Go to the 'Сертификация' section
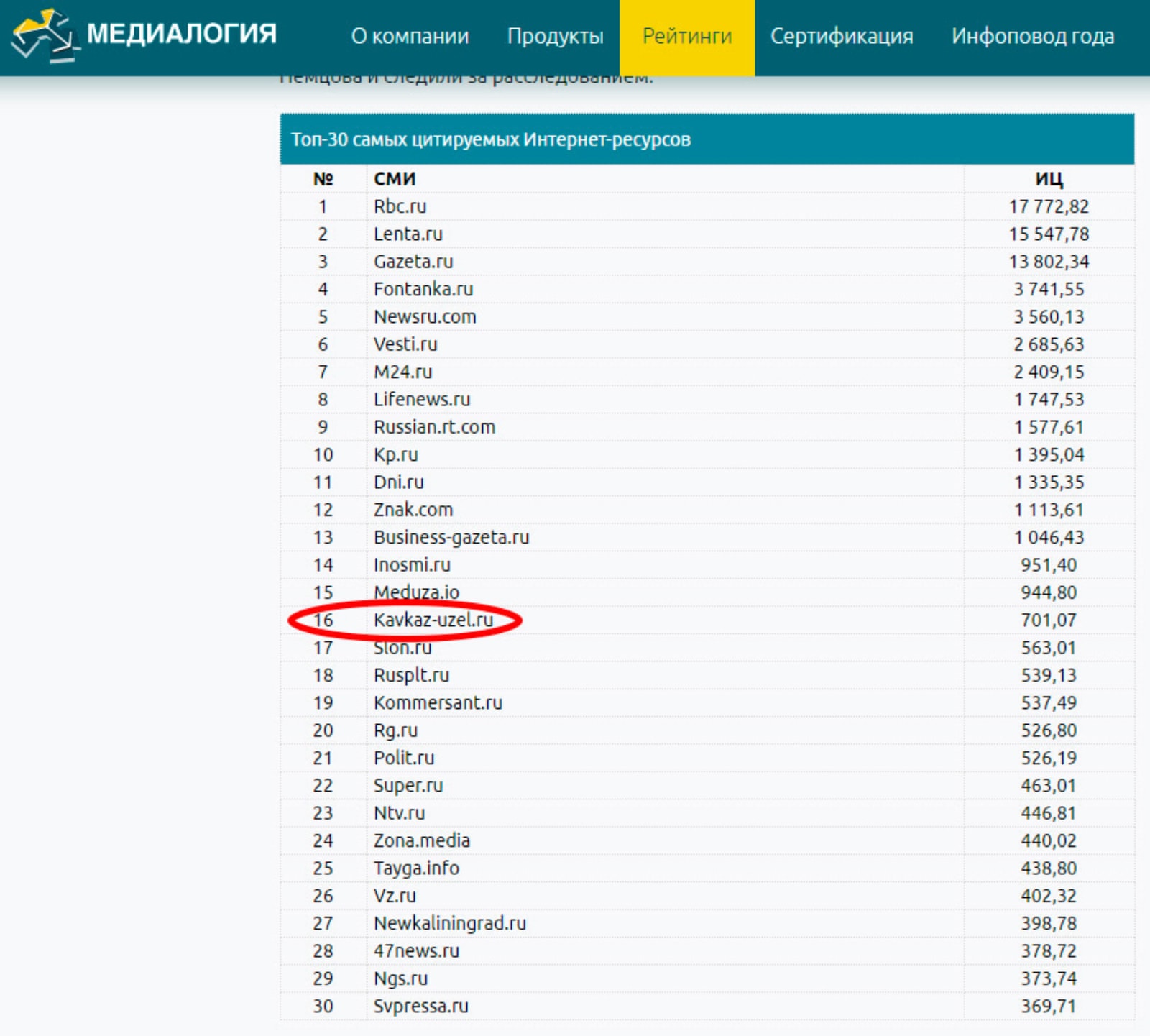The width and height of the screenshot is (1150, 1036). pyautogui.click(x=841, y=36)
